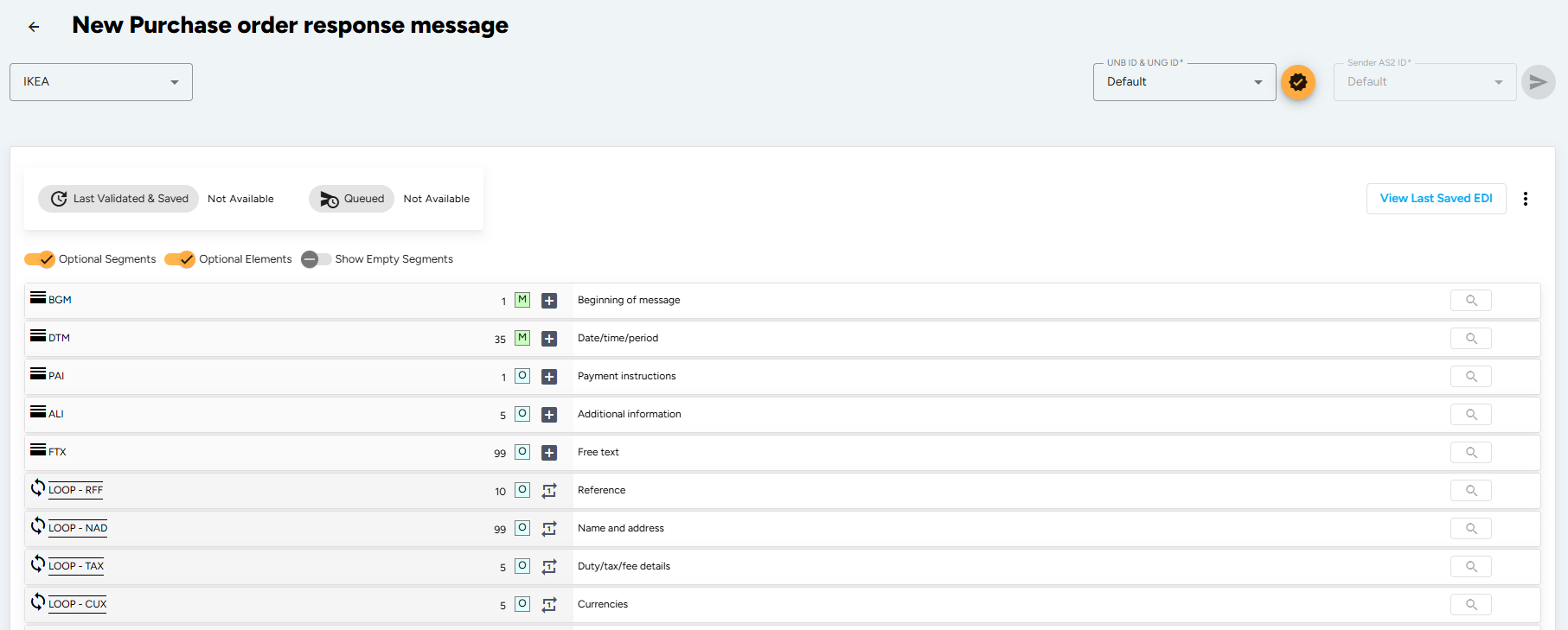Open the LOOP - NAD link

78,528
